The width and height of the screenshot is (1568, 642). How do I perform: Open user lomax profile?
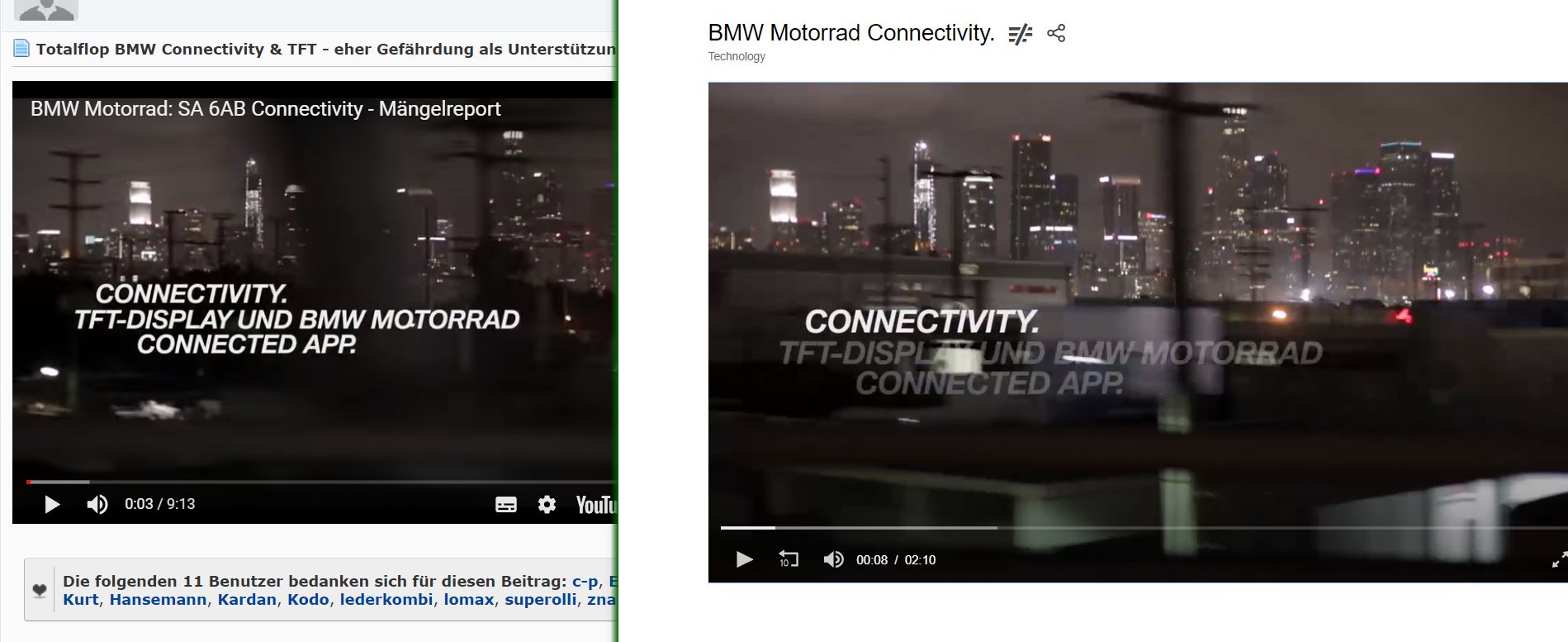pyautogui.click(x=469, y=600)
